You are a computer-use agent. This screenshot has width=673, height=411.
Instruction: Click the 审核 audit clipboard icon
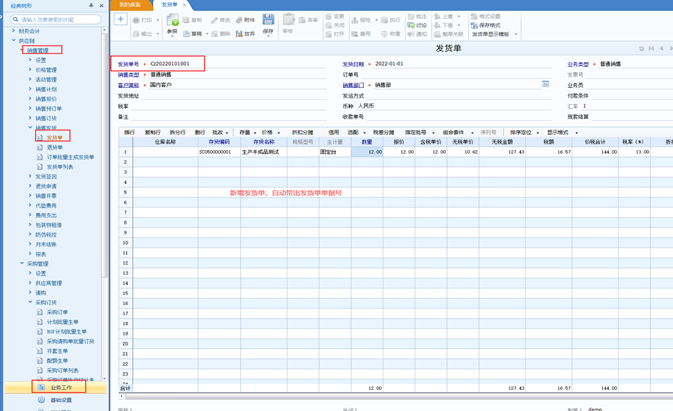click(x=288, y=20)
